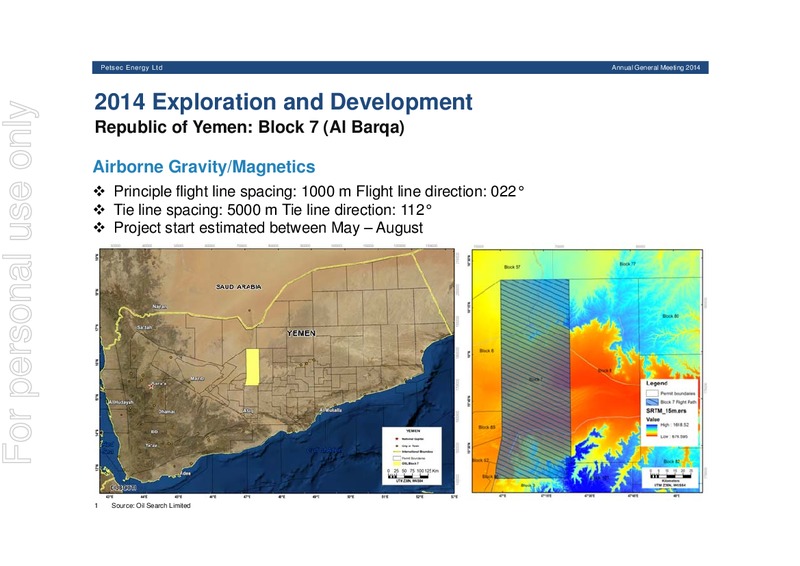
Task: Click the 'Permit boundaries' white legend swatch
Action: point(652,393)
